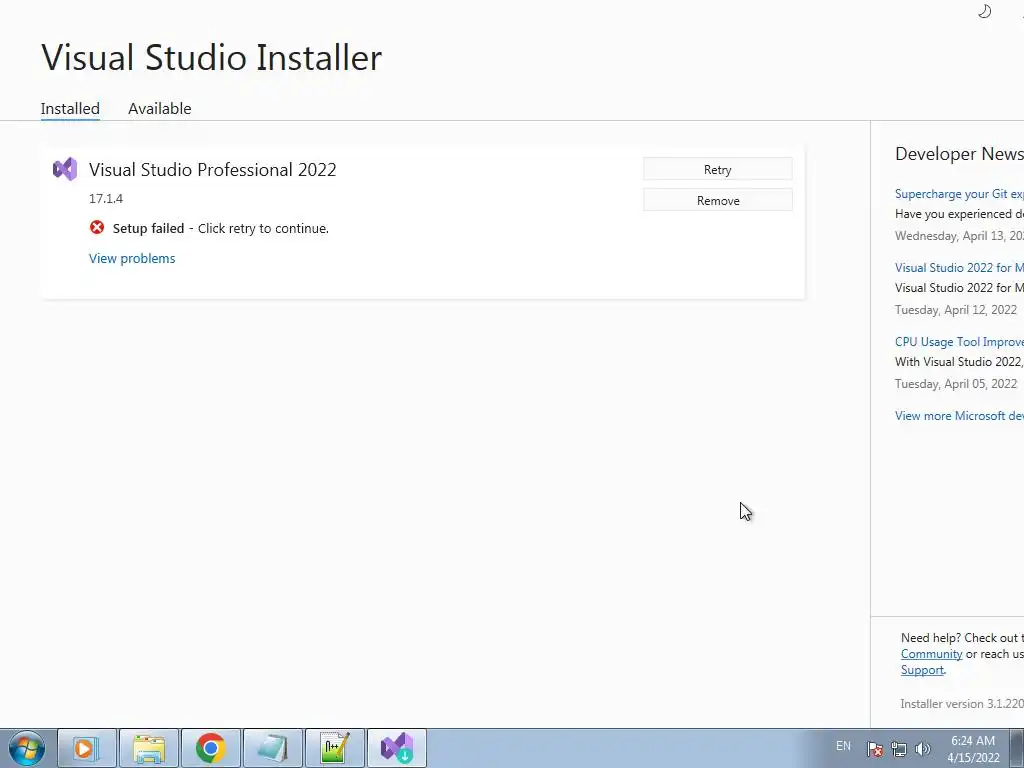Click the version number 17.1.4 text

click(x=106, y=199)
